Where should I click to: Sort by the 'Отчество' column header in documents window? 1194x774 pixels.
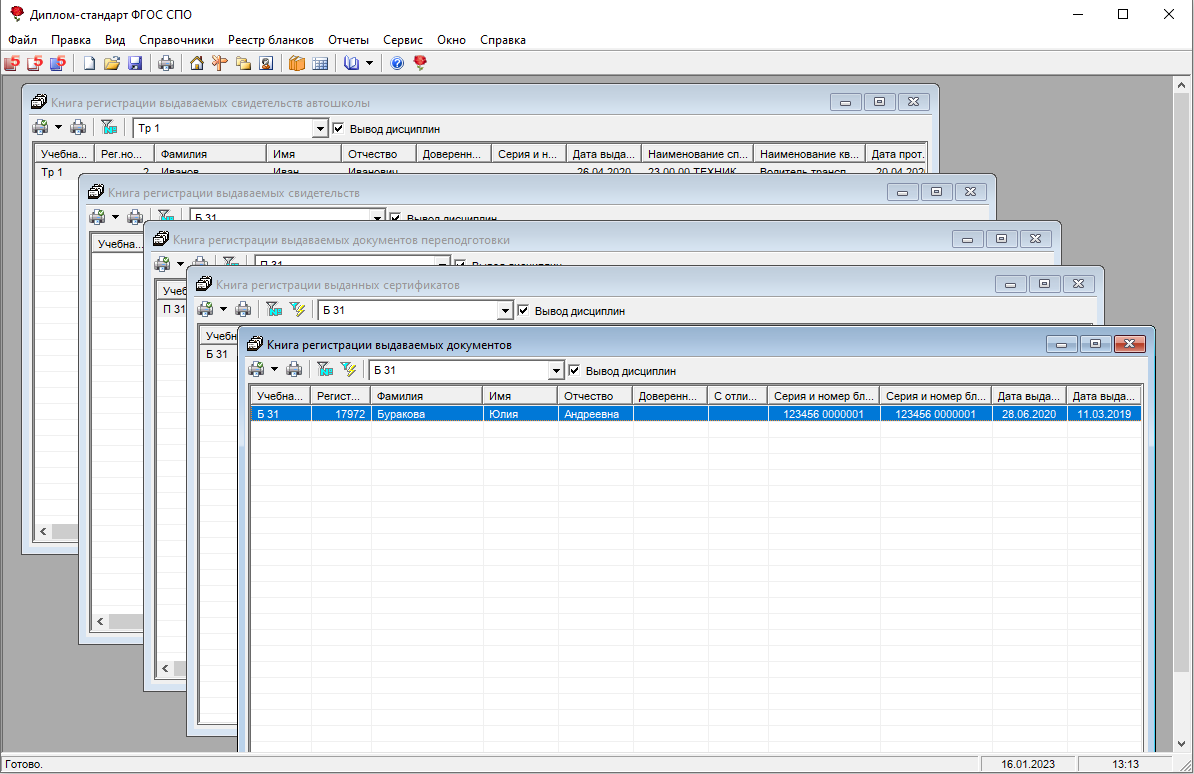click(x=594, y=396)
